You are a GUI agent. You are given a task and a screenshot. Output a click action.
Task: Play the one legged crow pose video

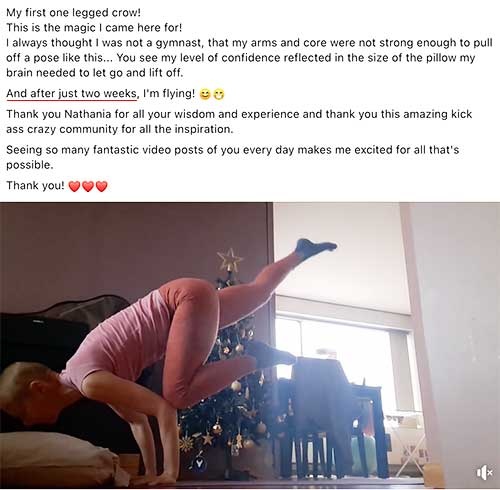click(250, 345)
